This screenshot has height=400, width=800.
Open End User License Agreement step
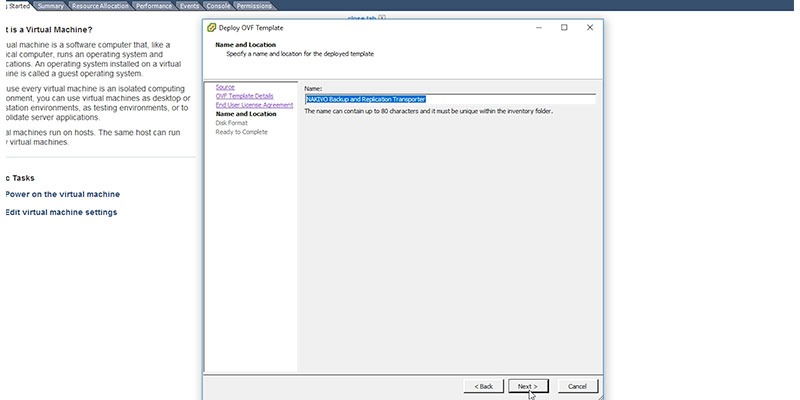(255, 105)
